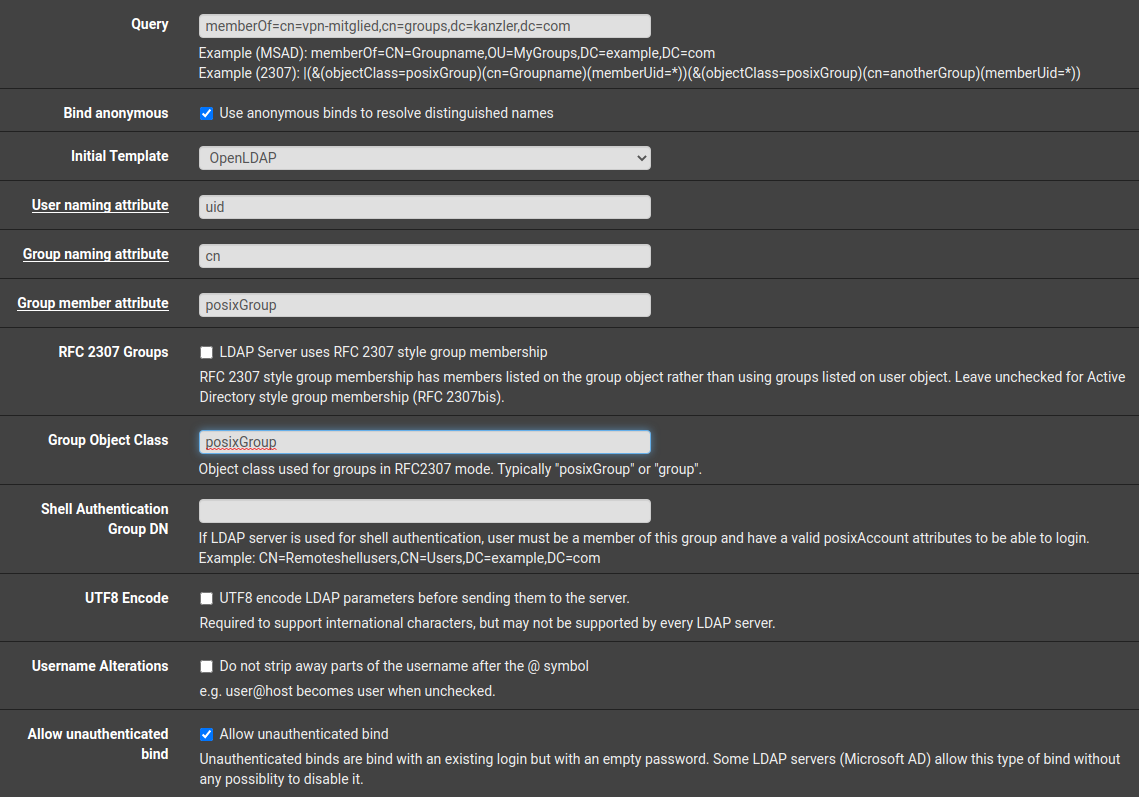
Task: Select the "OpenLDAP" value in the template selector
Action: coord(424,157)
